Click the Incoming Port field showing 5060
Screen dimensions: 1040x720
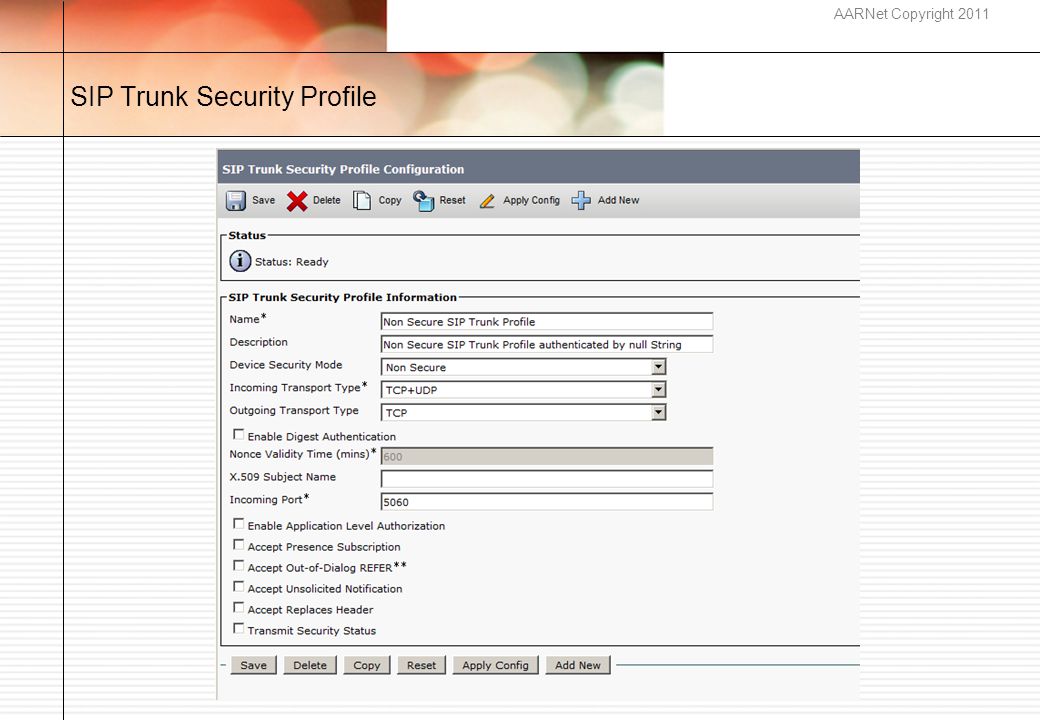click(x=547, y=502)
